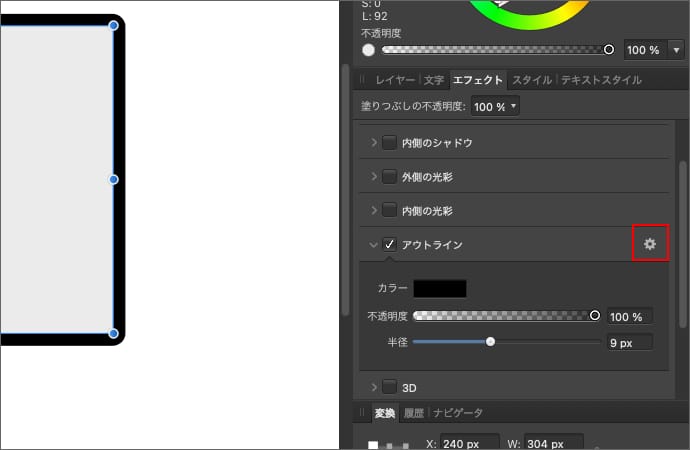Viewport: 690px width, 450px height.
Task: Click the black outline カラー swatch
Action: point(440,288)
